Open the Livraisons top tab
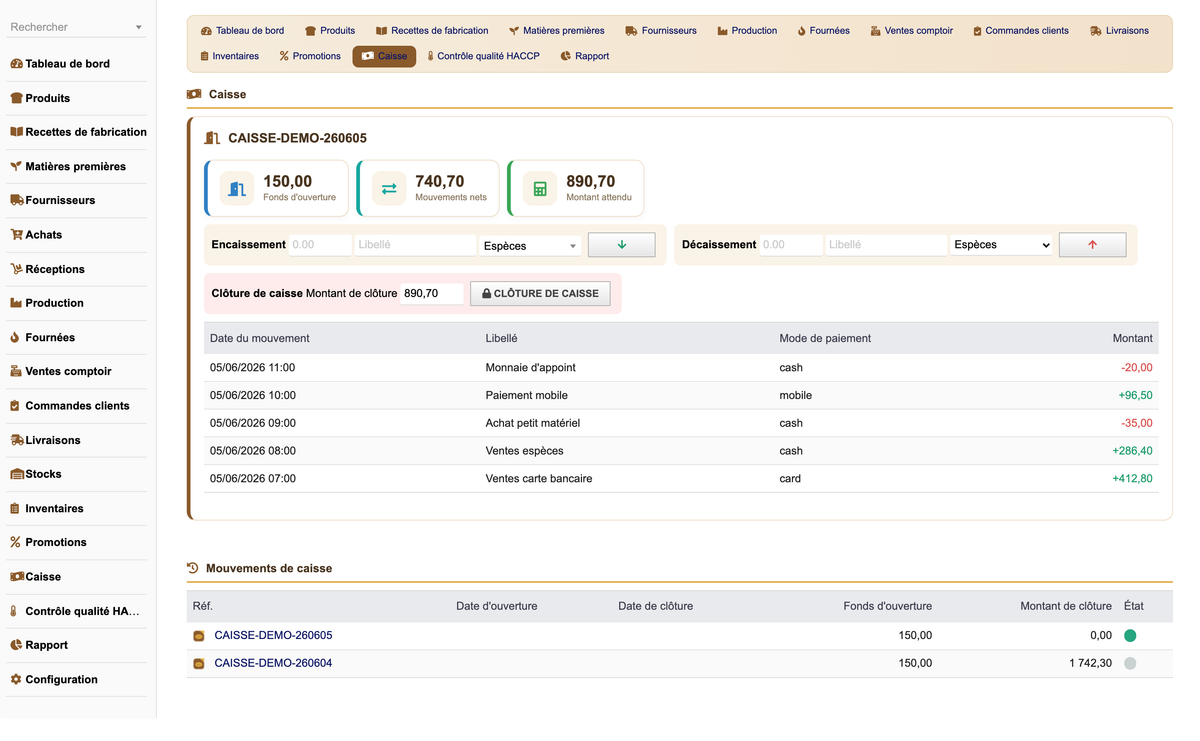 1120,31
